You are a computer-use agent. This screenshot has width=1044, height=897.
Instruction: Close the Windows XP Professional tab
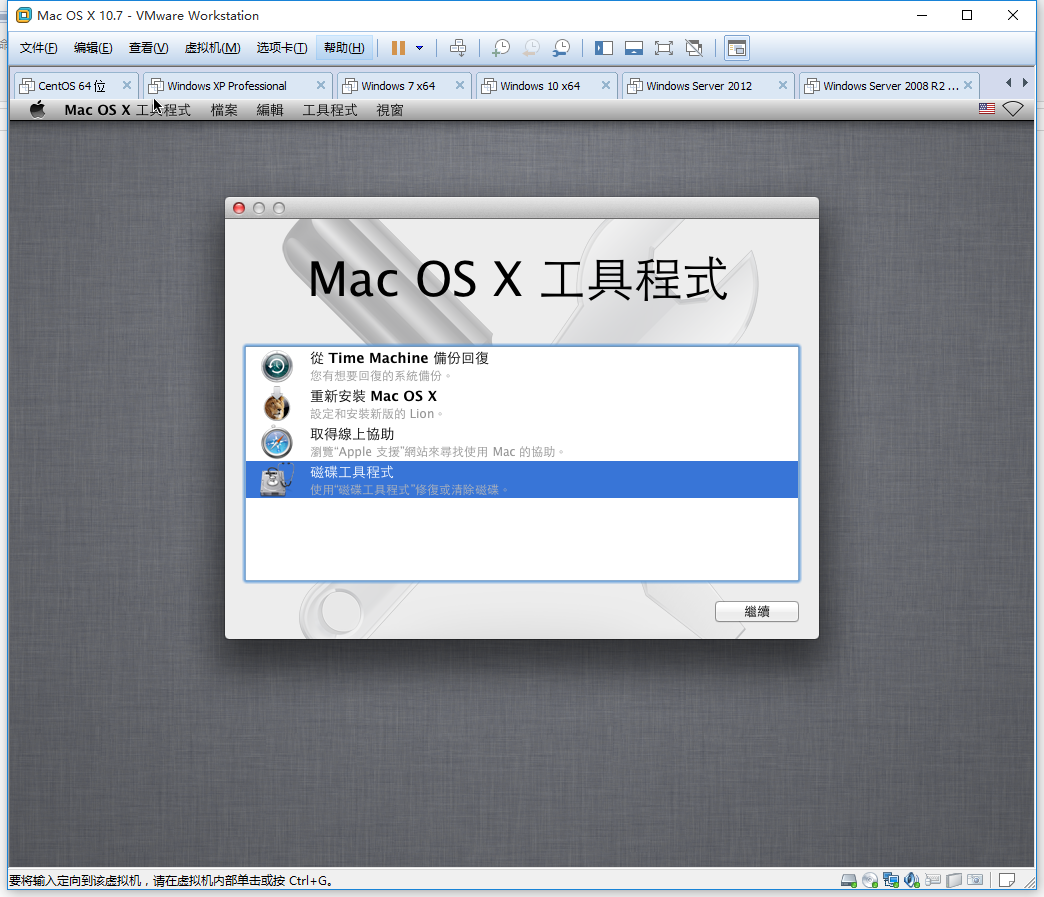pos(321,85)
